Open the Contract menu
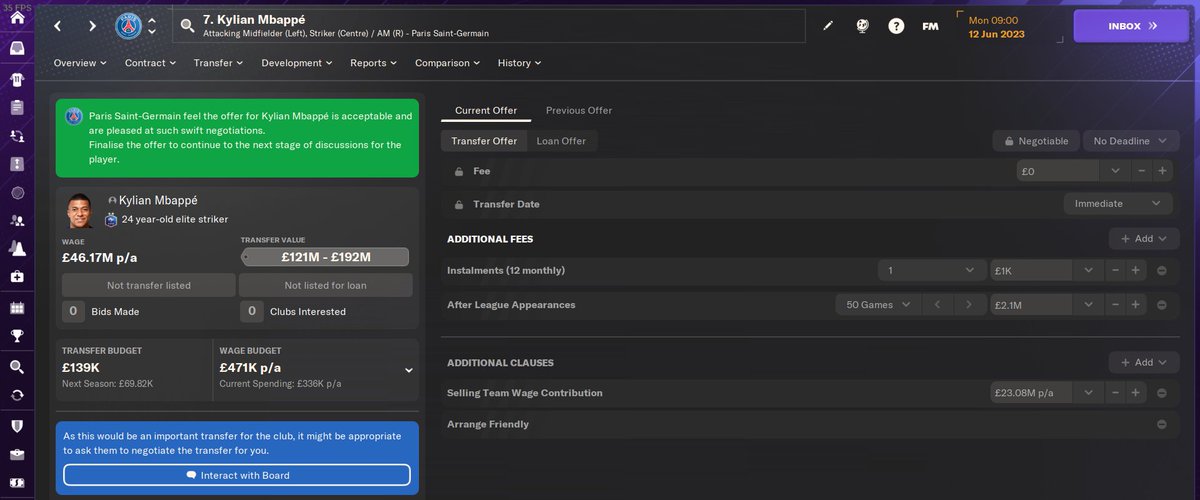Image resolution: width=1200 pixels, height=500 pixels. (x=150, y=63)
